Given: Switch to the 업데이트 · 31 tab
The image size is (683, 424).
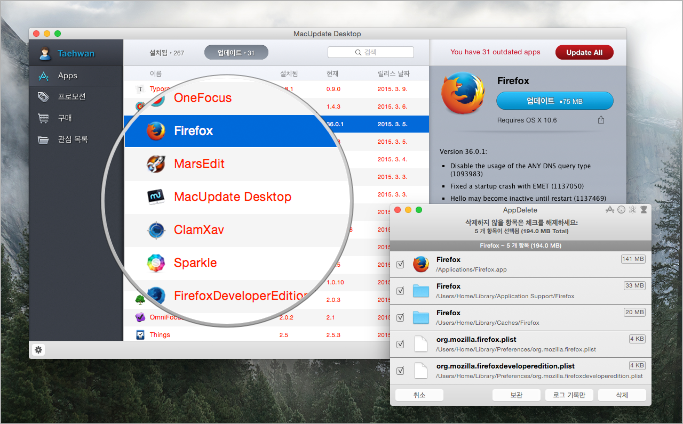Looking at the screenshot, I should (236, 53).
